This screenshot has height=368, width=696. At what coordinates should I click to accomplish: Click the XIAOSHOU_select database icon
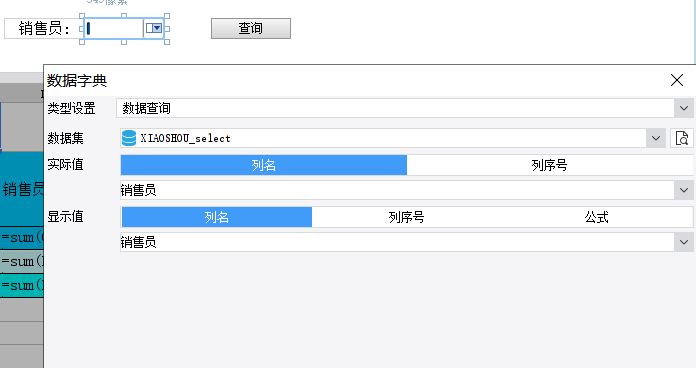click(x=129, y=138)
